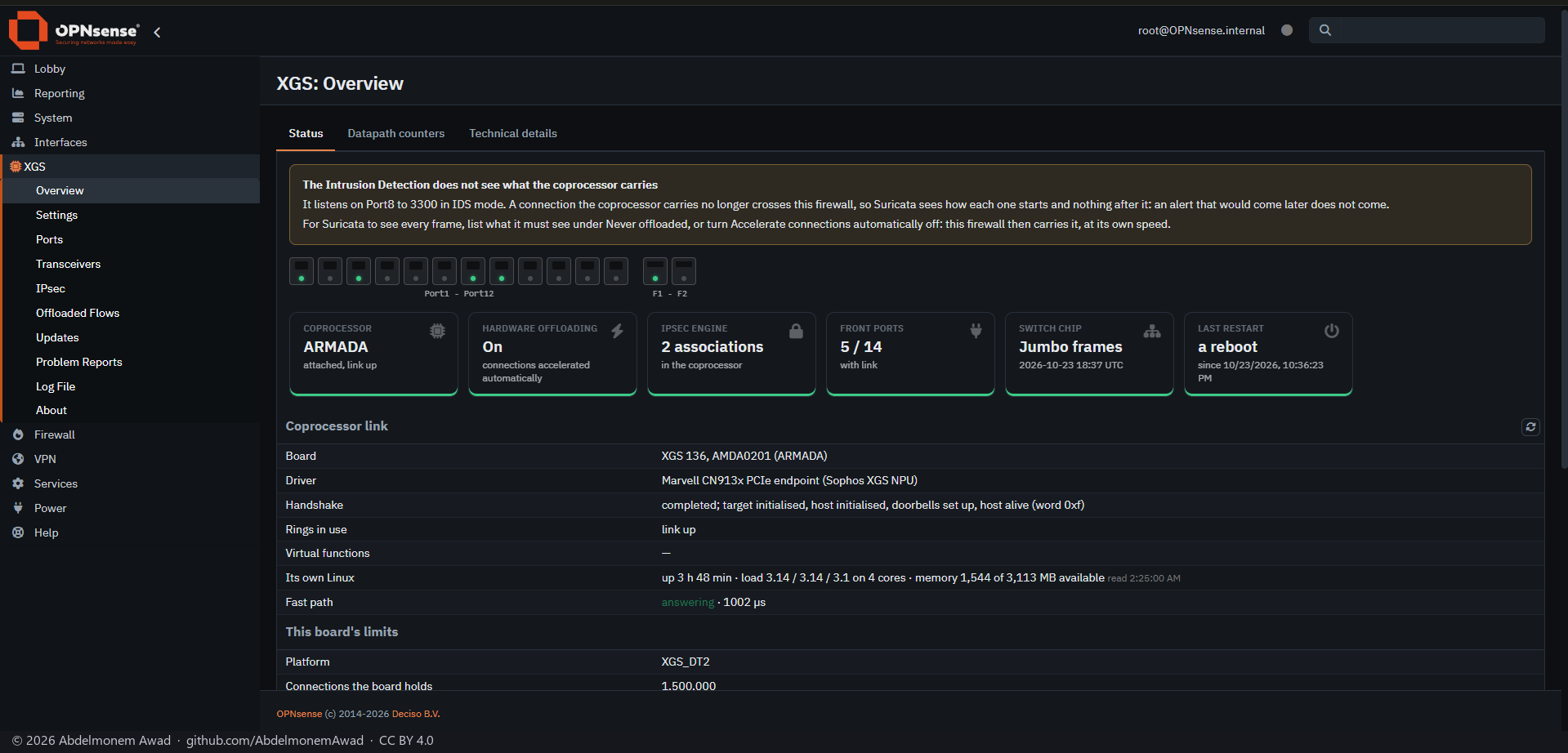Click the search input field in header
The width and height of the screenshot is (1568, 753).
(1427, 30)
